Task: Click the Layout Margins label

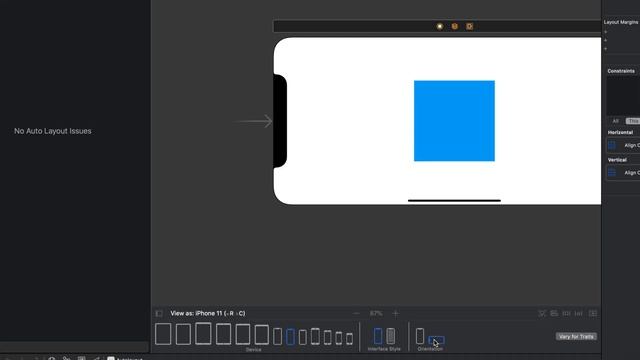Action: click(621, 22)
